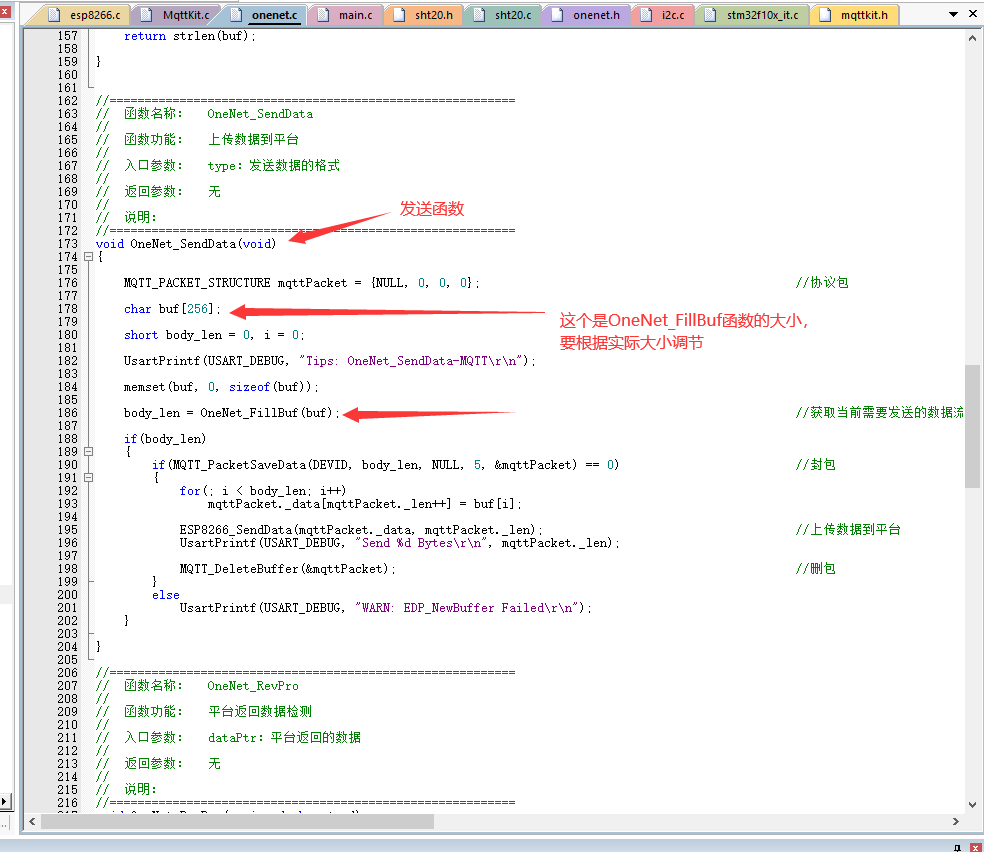Click the red close icon at bottom right

pos(975,848)
